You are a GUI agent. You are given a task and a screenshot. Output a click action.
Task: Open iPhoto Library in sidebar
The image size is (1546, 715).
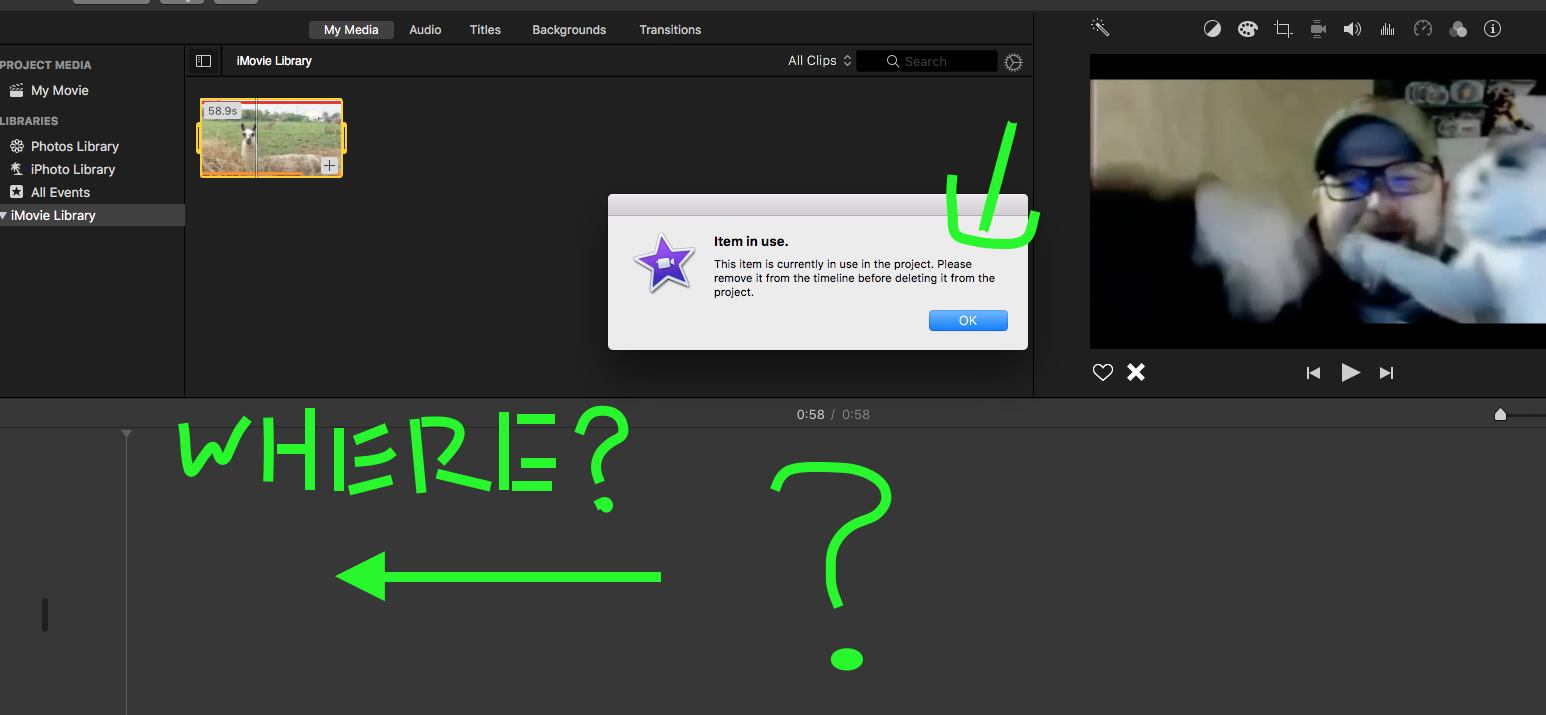(x=73, y=169)
